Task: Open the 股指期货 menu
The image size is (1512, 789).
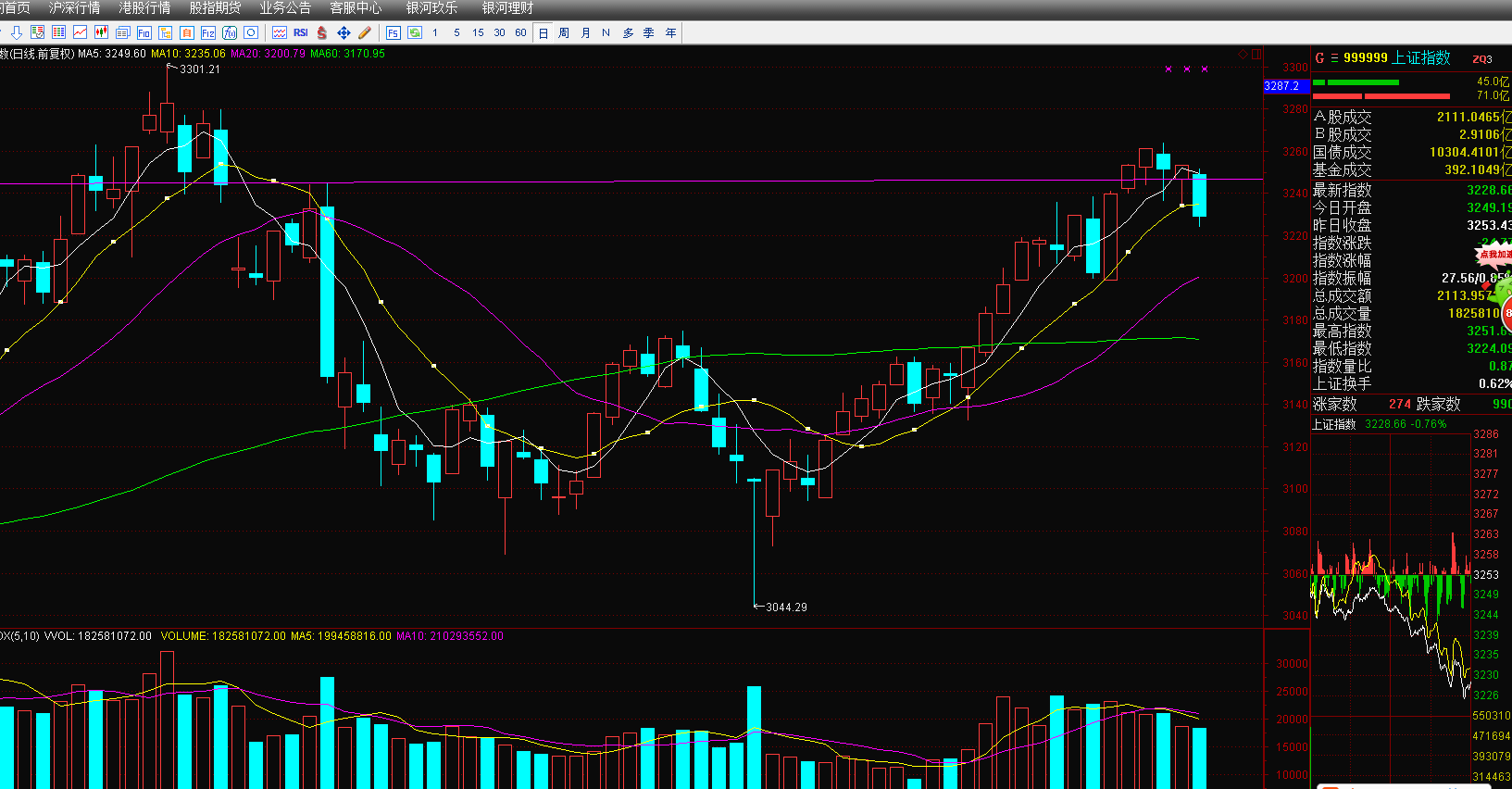Action: (215, 8)
